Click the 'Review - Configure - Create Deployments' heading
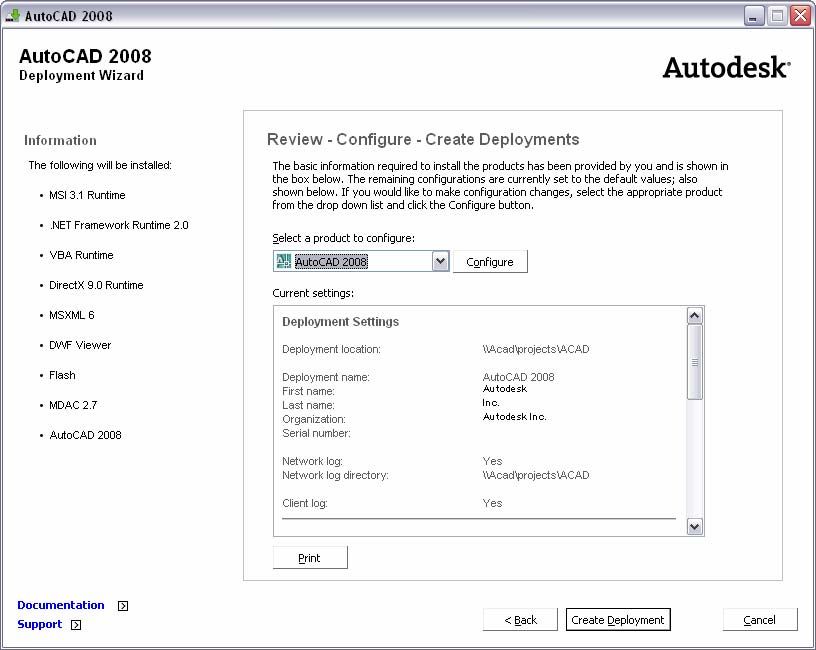The image size is (816, 650). (423, 139)
